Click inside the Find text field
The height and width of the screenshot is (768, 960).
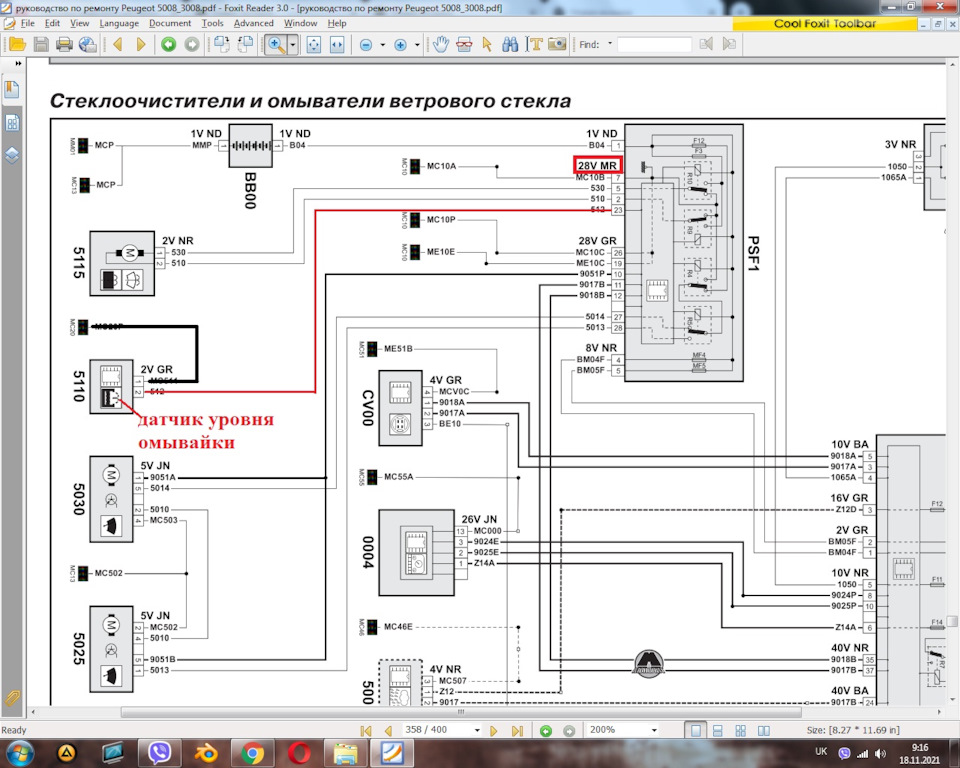654,44
